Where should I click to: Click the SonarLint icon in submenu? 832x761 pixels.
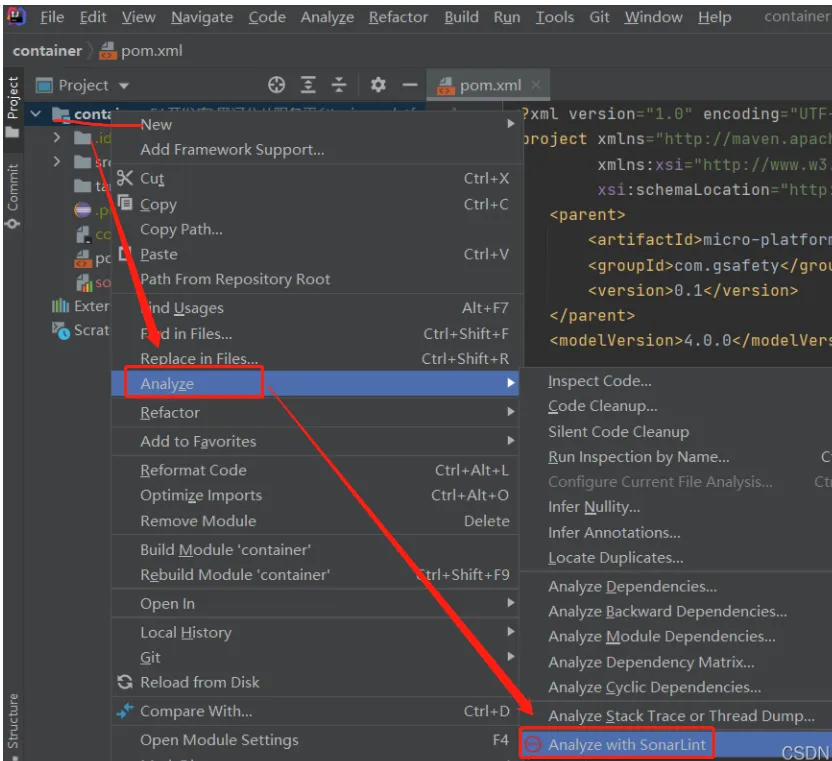532,745
